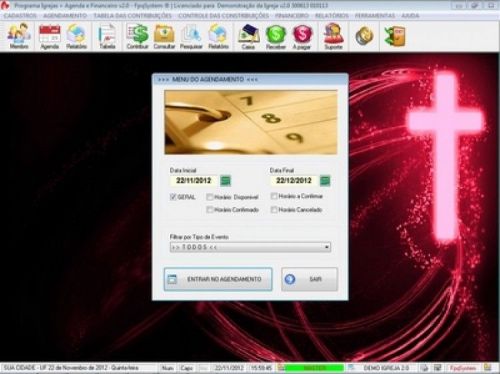Image resolution: width=500 pixels, height=374 pixels.
Task: Click the DEMO IGREJA 2.0 status text
Action: [386, 368]
